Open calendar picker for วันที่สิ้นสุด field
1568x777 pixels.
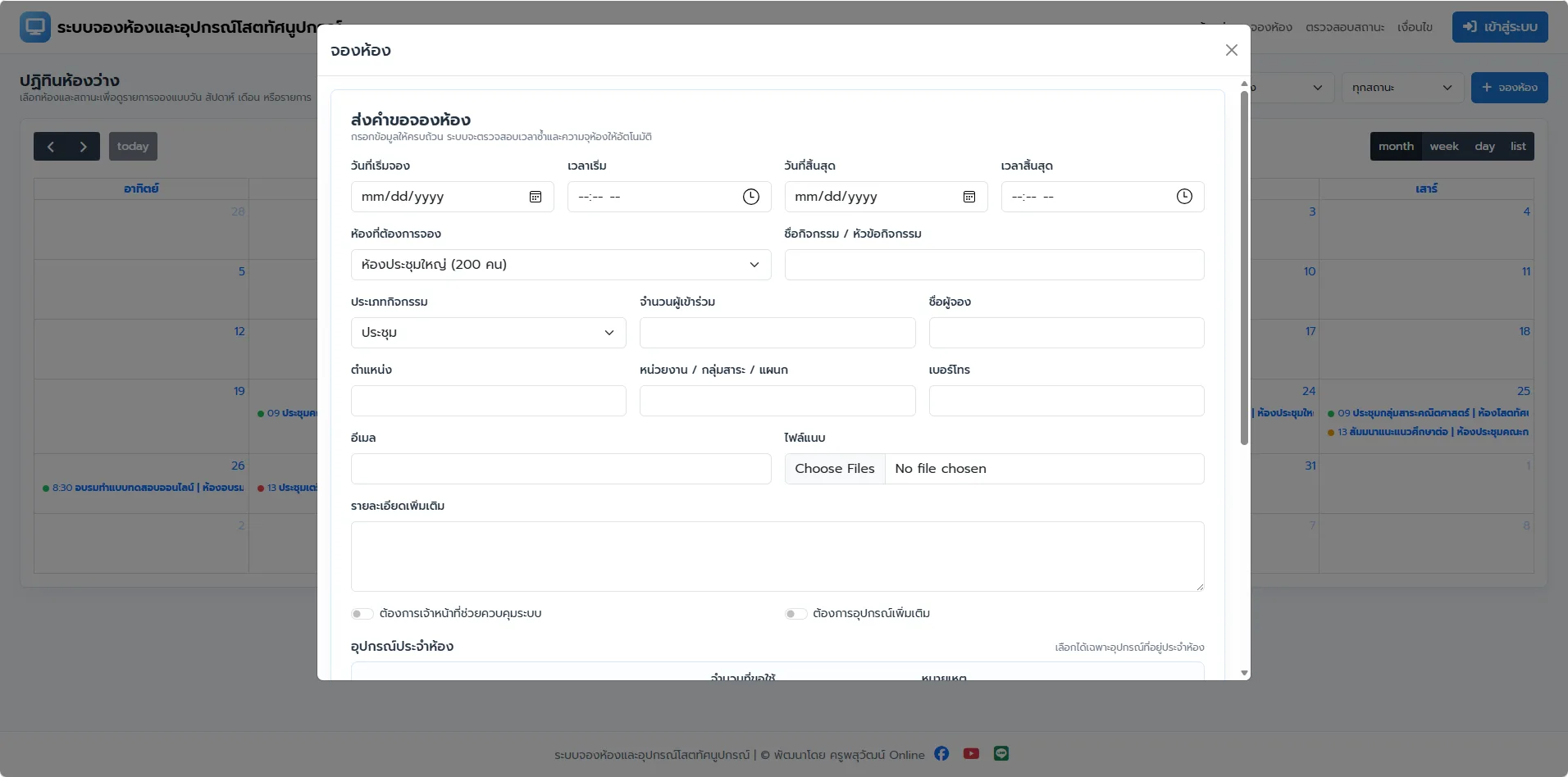[969, 197]
